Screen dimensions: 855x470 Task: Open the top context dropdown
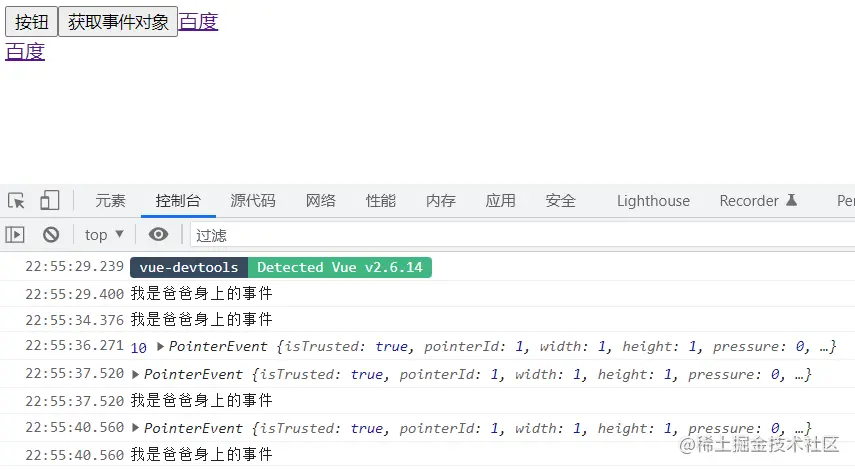104,235
